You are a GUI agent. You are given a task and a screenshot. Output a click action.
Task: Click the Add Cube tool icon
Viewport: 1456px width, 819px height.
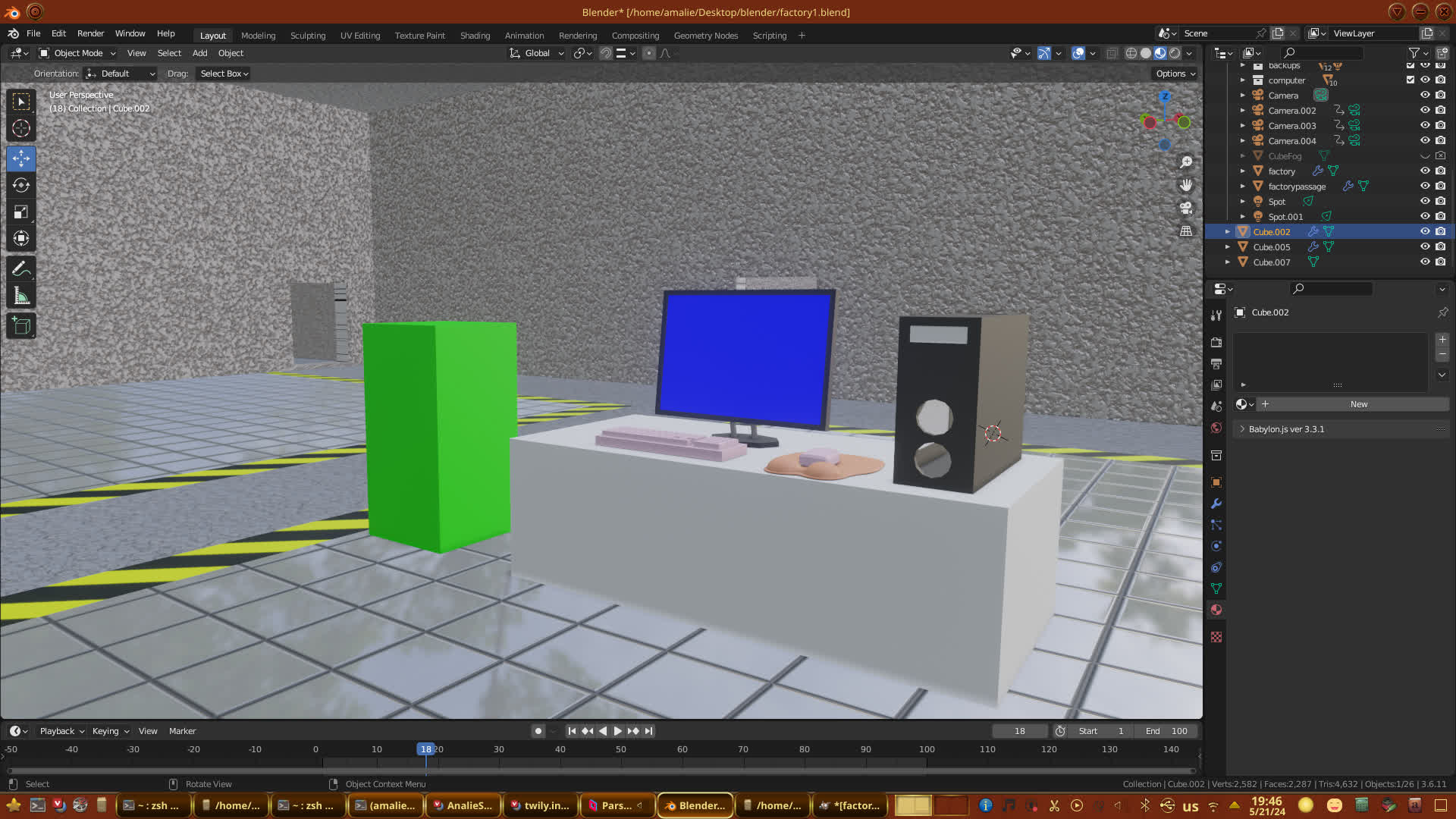tap(21, 326)
